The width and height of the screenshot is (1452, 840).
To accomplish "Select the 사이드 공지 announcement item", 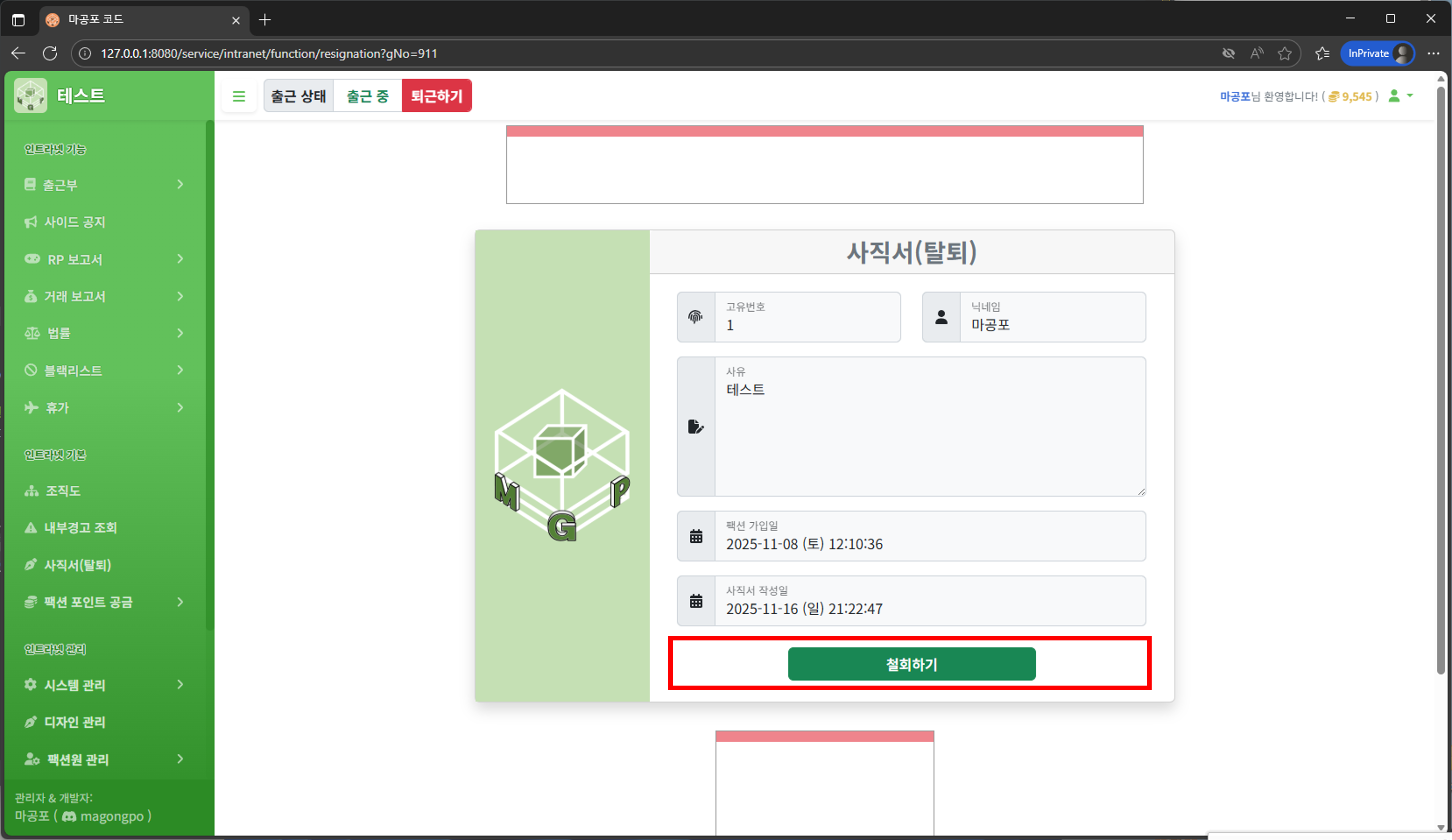I will pyautogui.click(x=75, y=221).
